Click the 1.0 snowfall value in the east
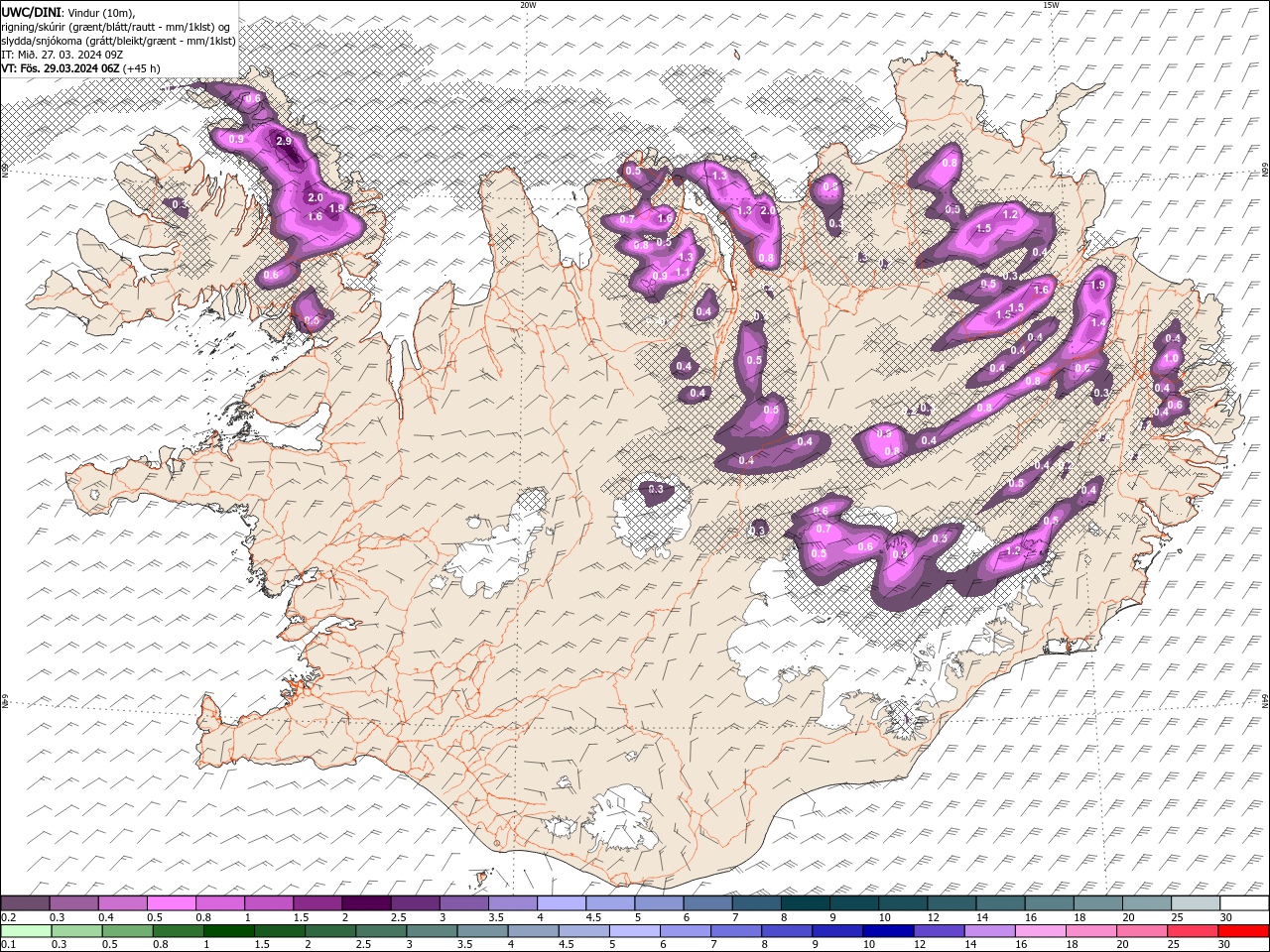 (x=1171, y=358)
